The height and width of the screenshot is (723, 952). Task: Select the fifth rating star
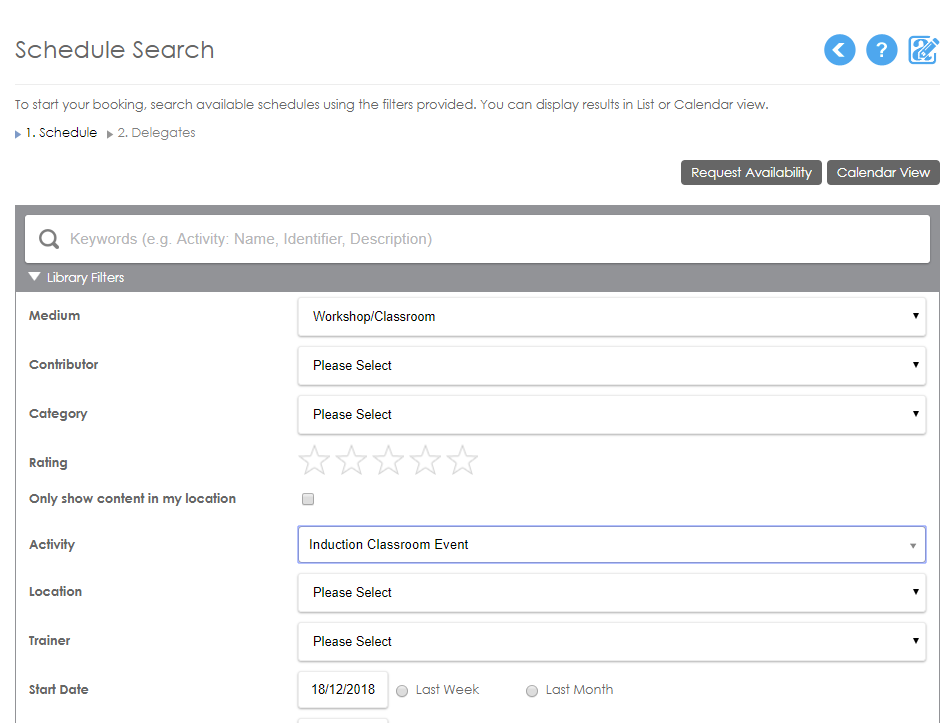tap(463, 460)
